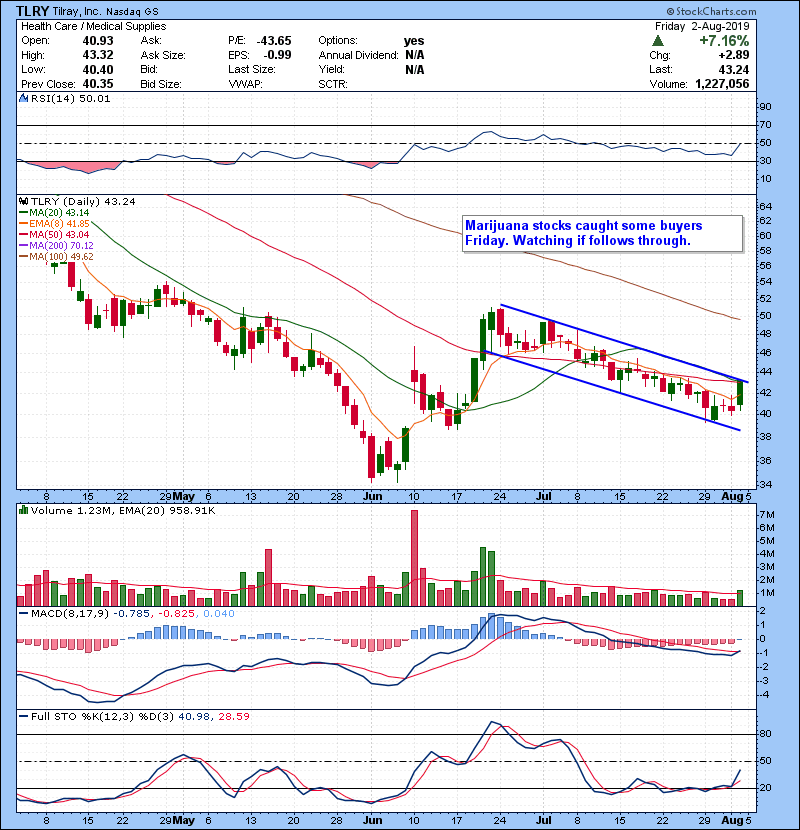Click the MA(50) 43.04 legend entry
The image size is (800, 830).
point(55,234)
